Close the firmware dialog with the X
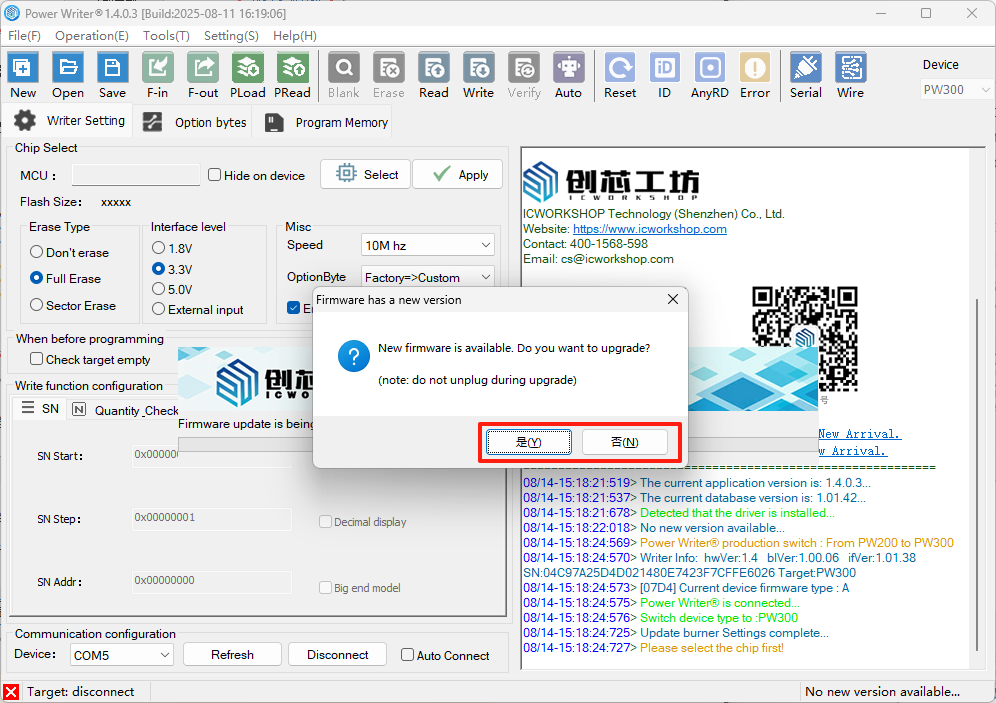This screenshot has height=703, width=996. coord(673,299)
